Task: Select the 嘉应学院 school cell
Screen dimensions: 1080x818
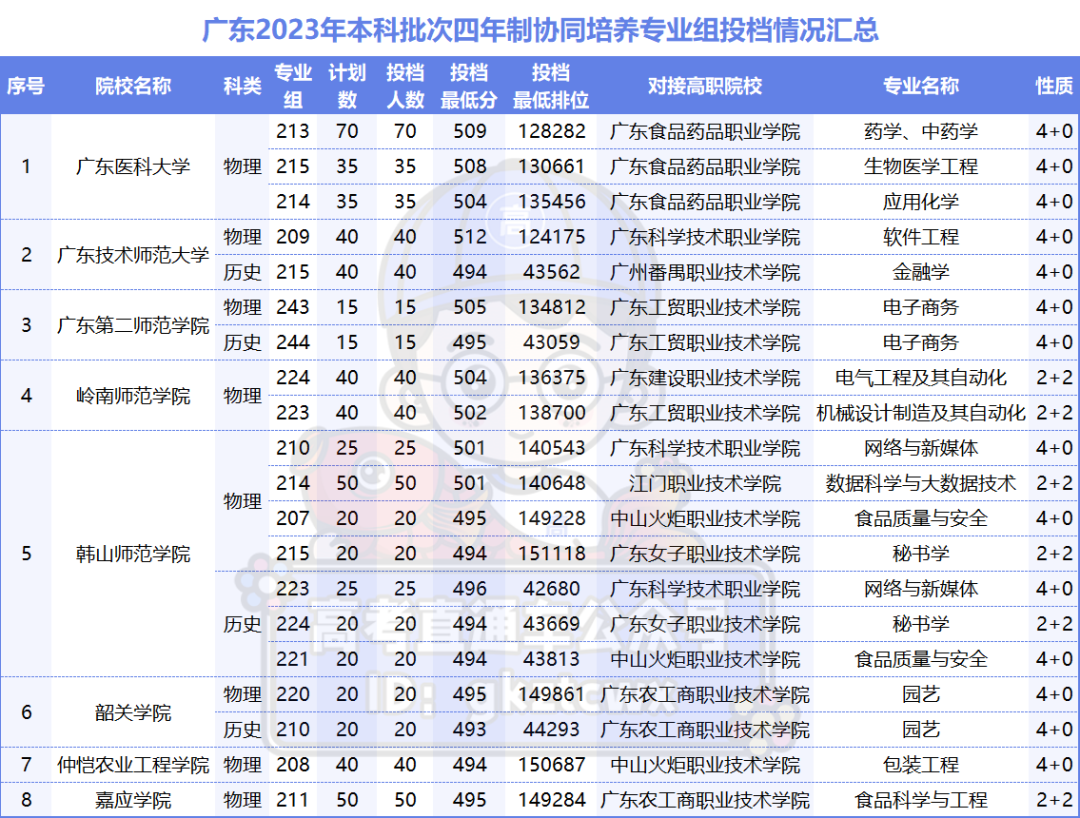Action: pos(133,800)
